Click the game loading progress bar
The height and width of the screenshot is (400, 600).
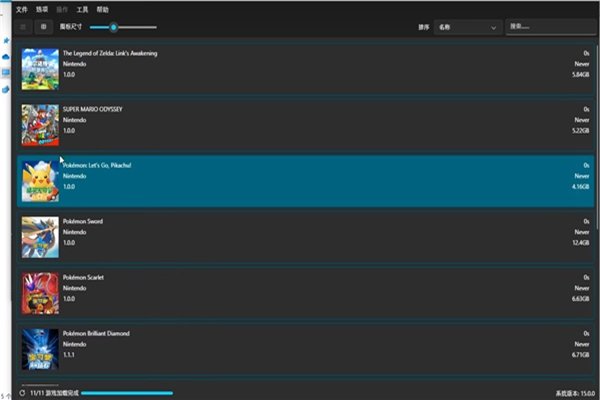pyautogui.click(x=126, y=393)
